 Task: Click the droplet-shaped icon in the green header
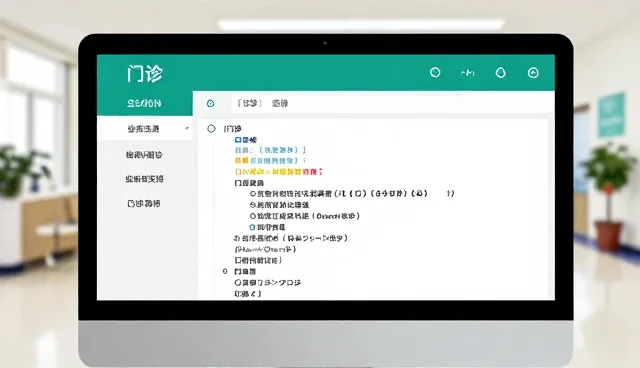point(500,73)
